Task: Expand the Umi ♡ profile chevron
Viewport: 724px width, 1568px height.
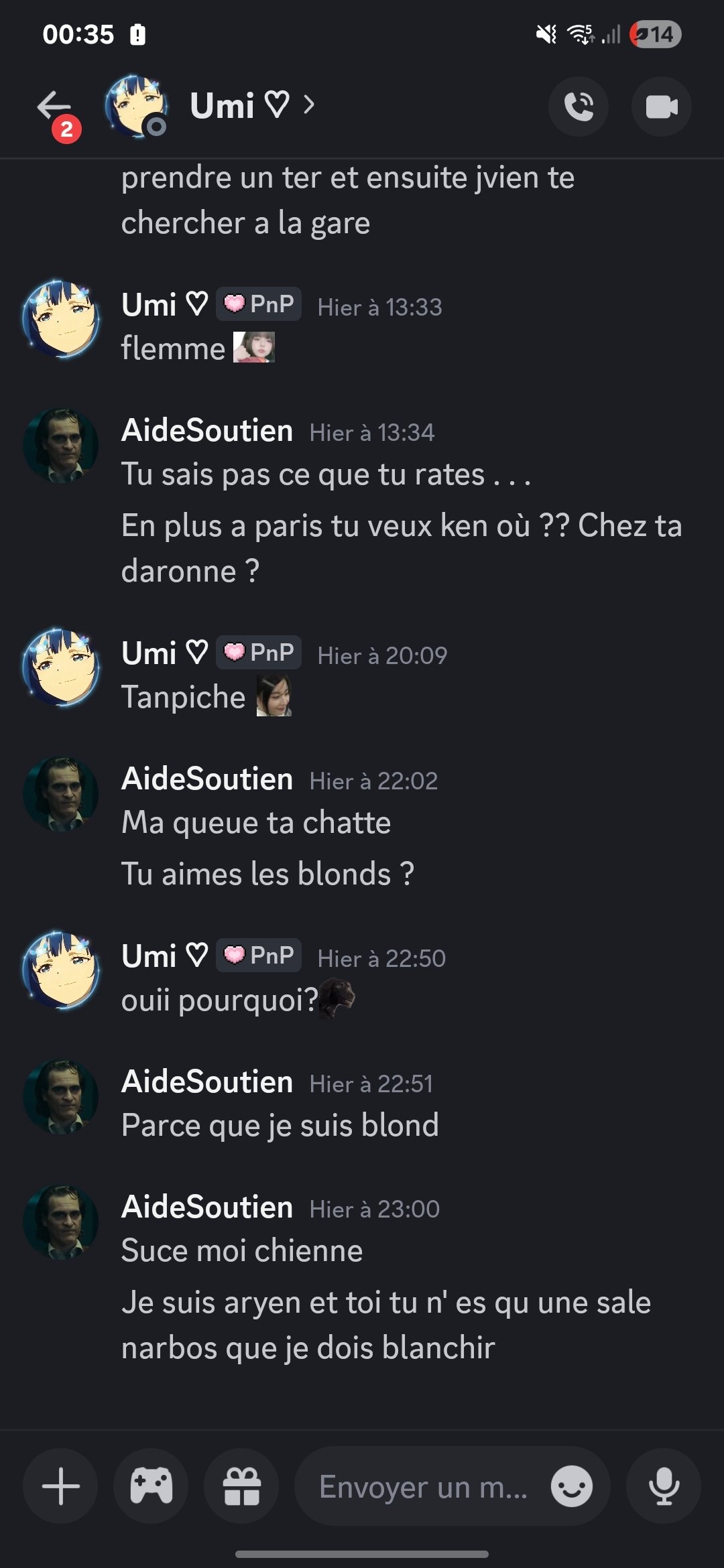Action: [308, 105]
